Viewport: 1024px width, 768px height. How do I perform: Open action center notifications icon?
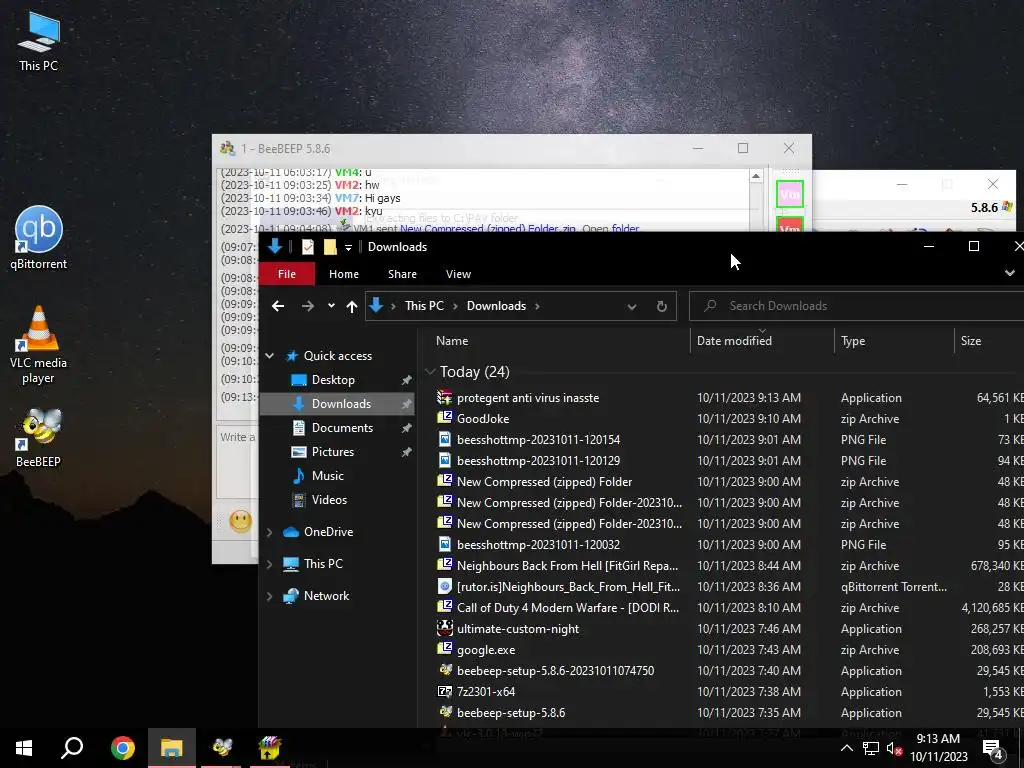[x=992, y=749]
